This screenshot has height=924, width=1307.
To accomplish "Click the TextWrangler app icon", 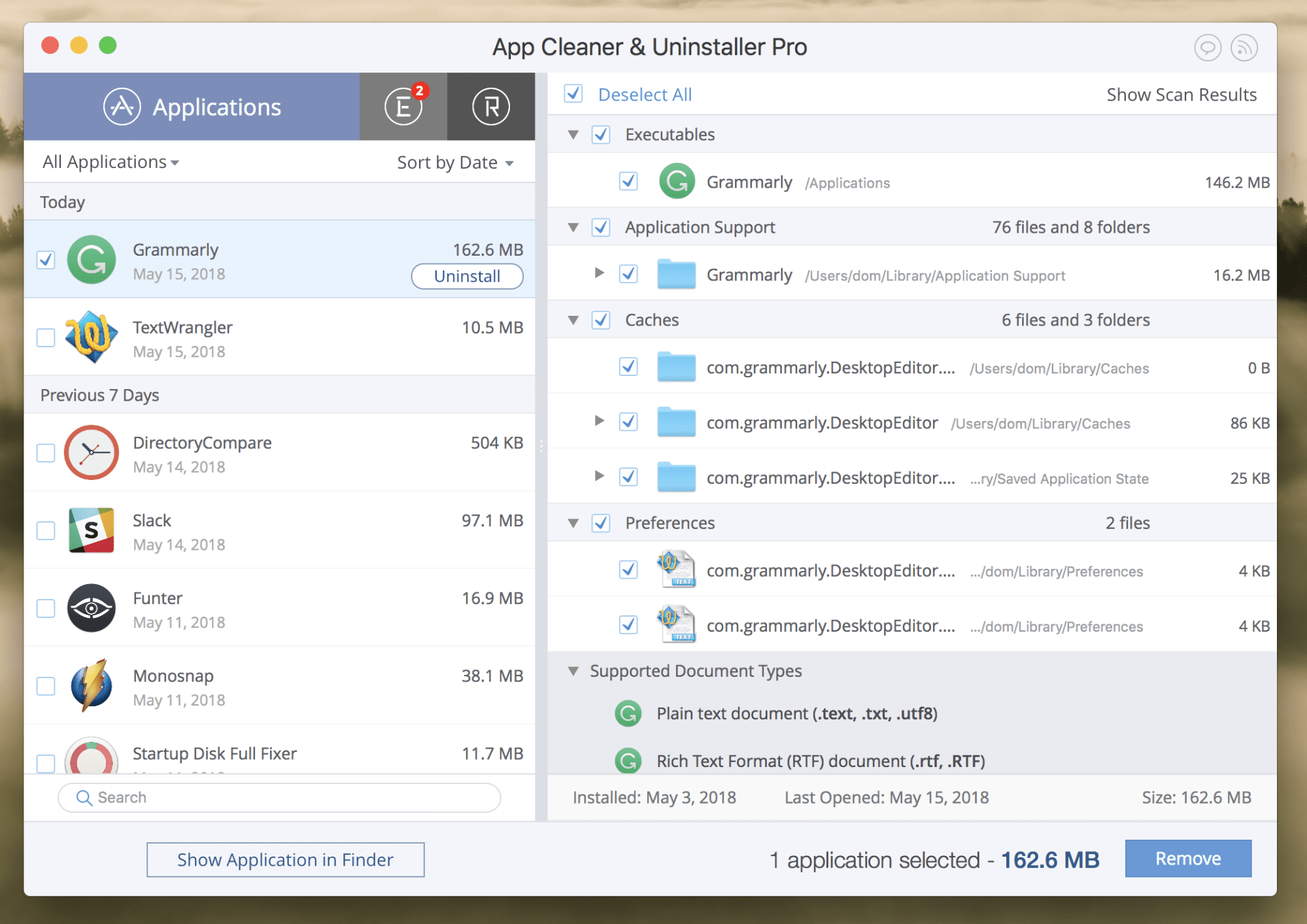I will [x=92, y=337].
